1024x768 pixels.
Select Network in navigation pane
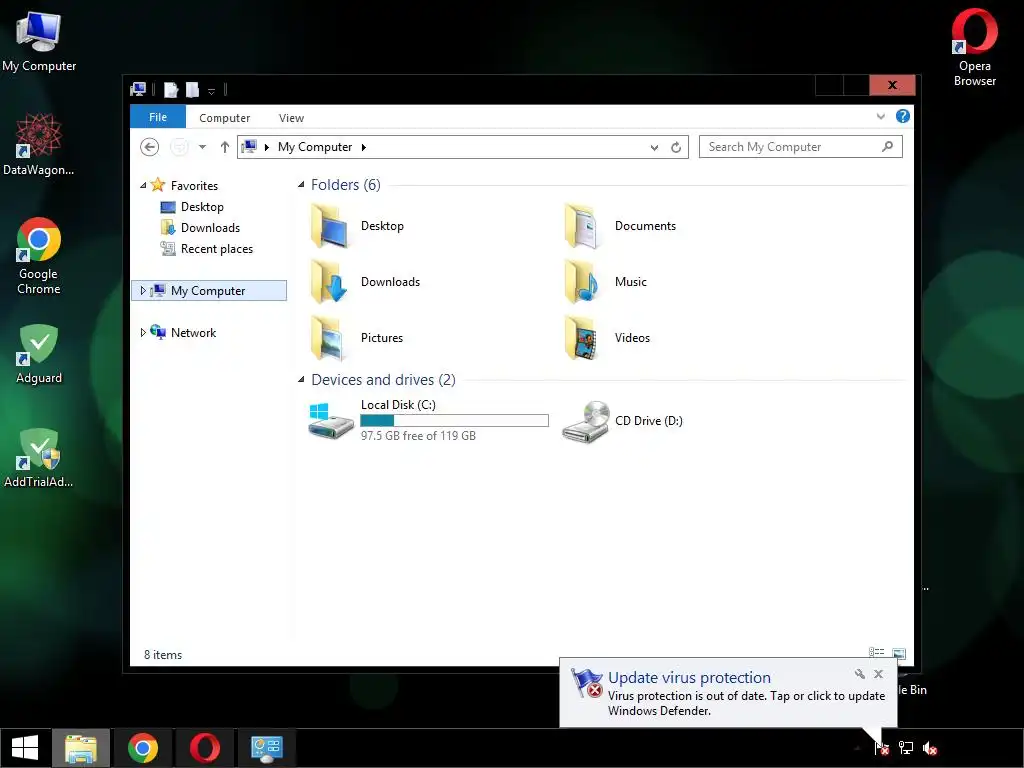click(184, 332)
